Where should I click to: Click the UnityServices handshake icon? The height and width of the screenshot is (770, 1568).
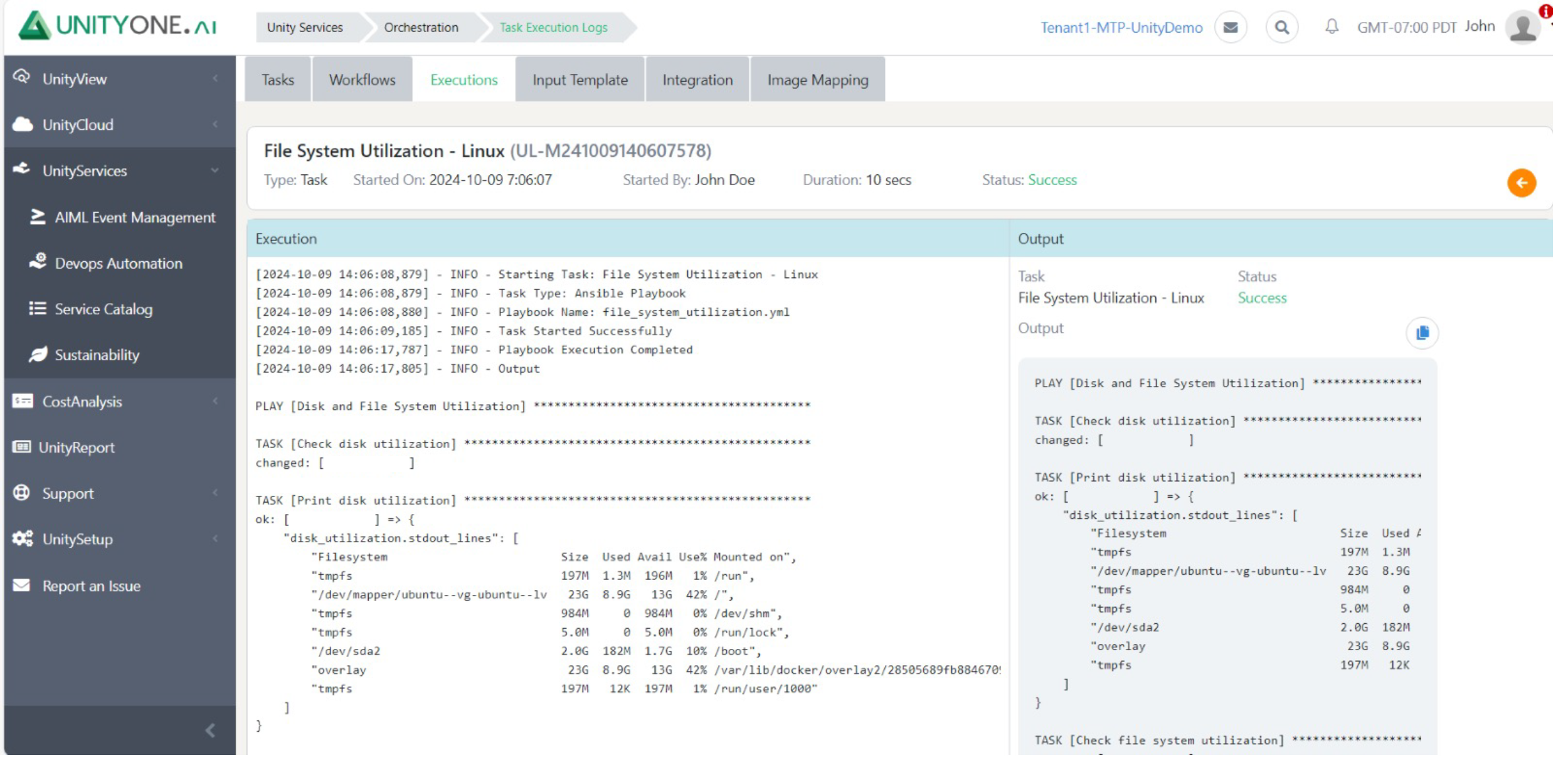coord(22,169)
